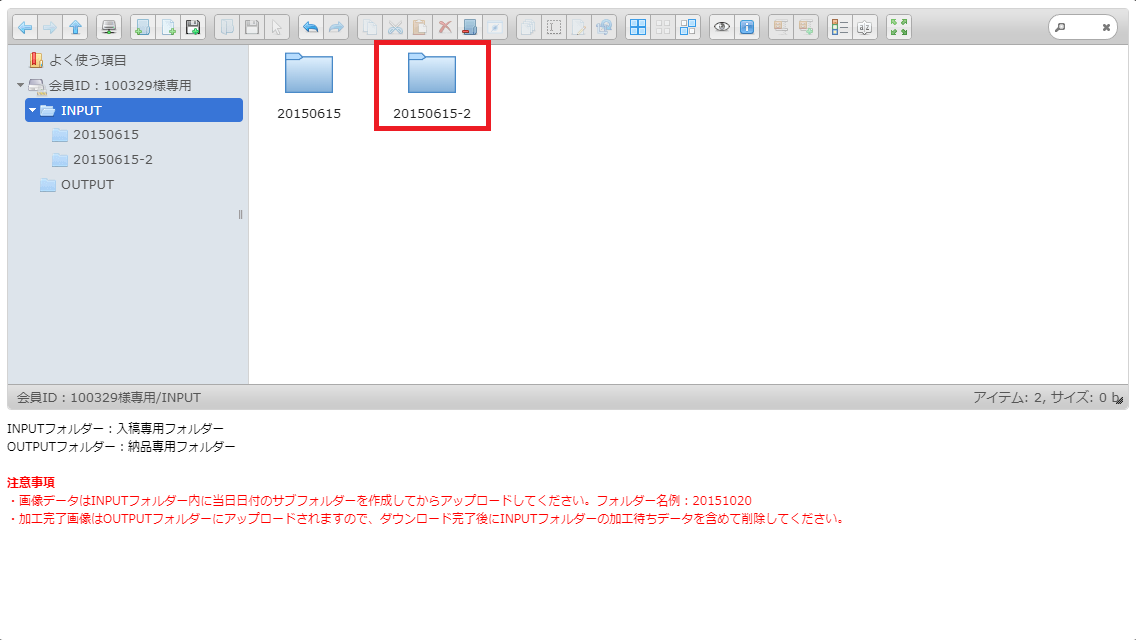Click the Undo toolbar icon
Image resolution: width=1136 pixels, height=640 pixels.
coord(311,28)
